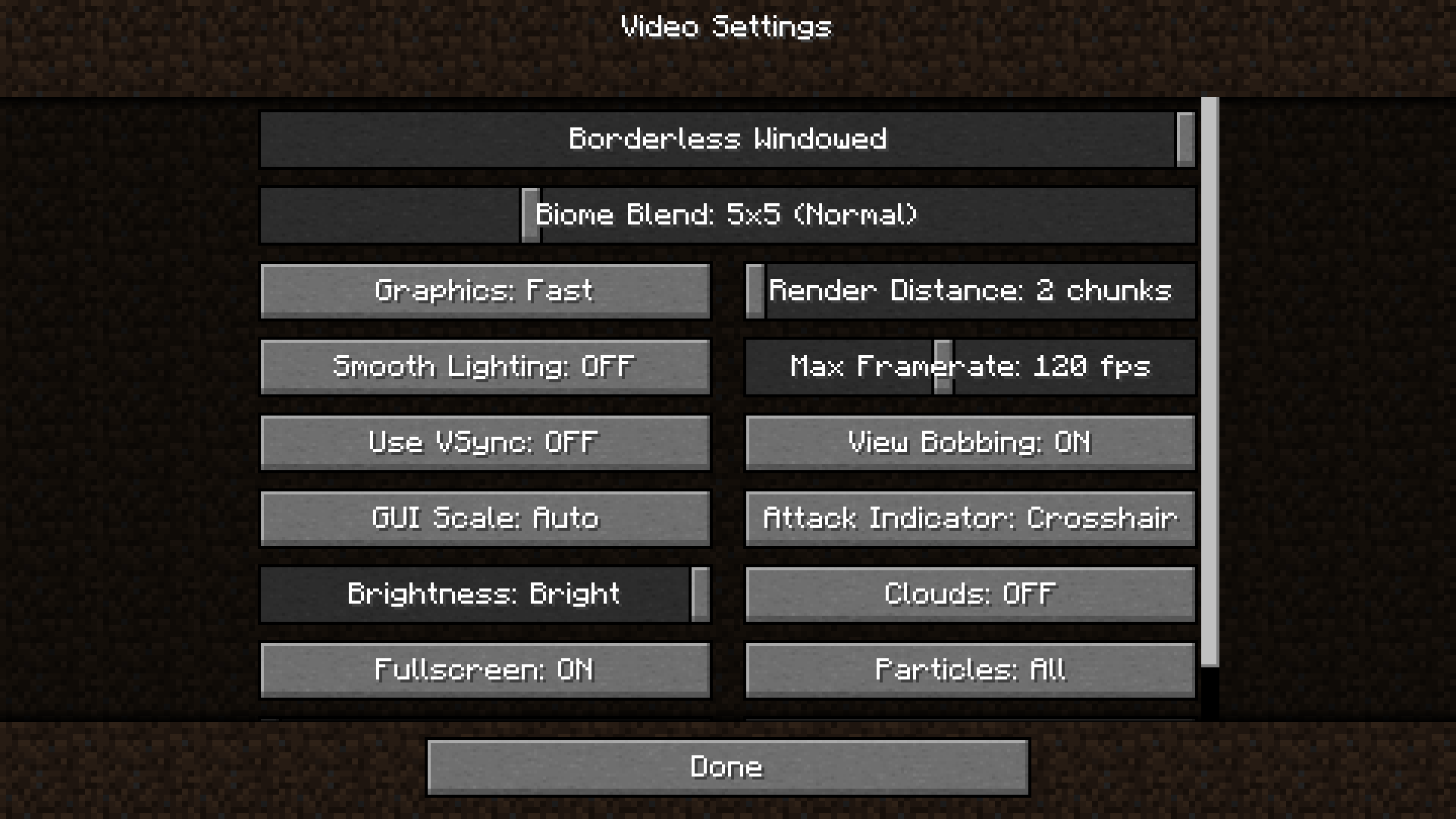The height and width of the screenshot is (819, 1456).
Task: Toggle Graphics setting to Fancy
Action: (485, 290)
